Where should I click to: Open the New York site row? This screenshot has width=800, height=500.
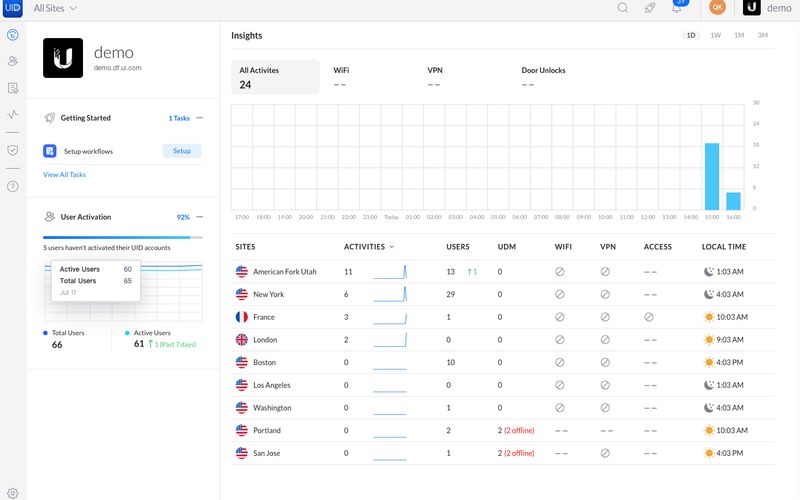coord(503,294)
